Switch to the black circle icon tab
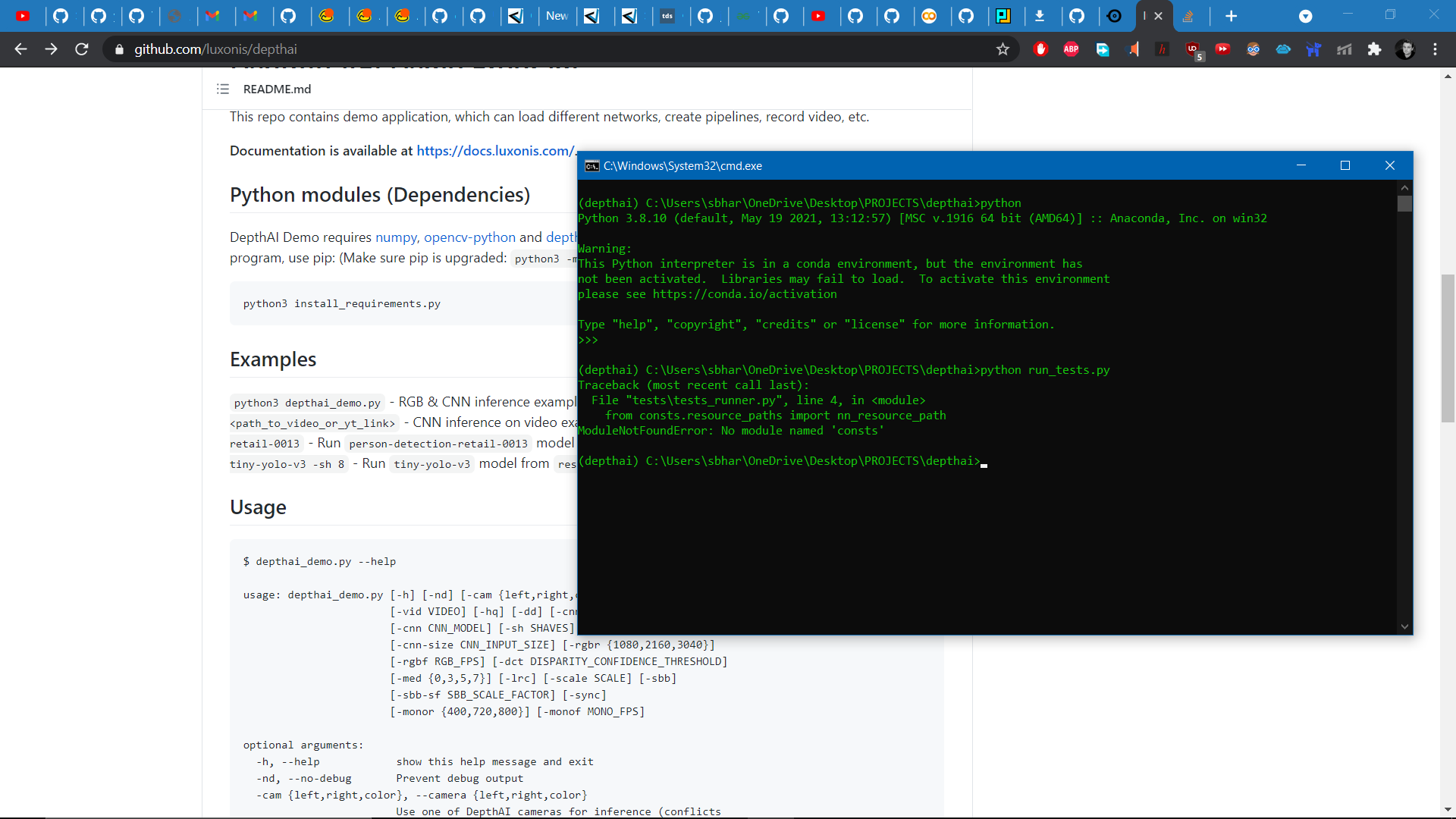Image resolution: width=1456 pixels, height=819 pixels. click(x=1114, y=16)
